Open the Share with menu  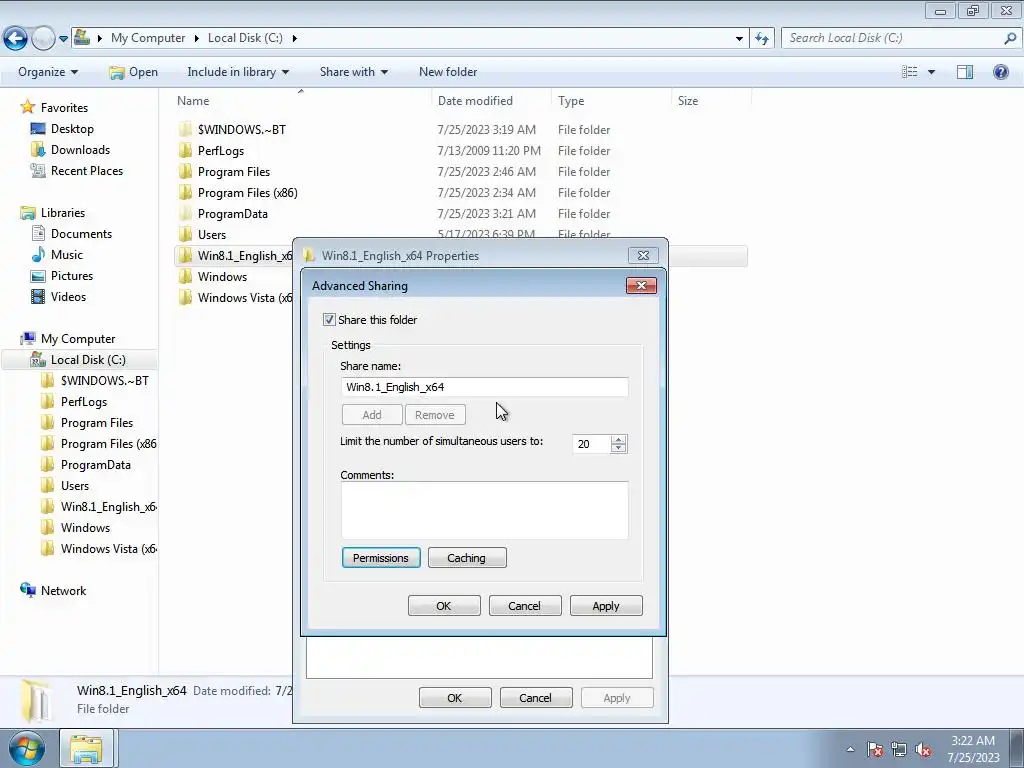pos(353,72)
